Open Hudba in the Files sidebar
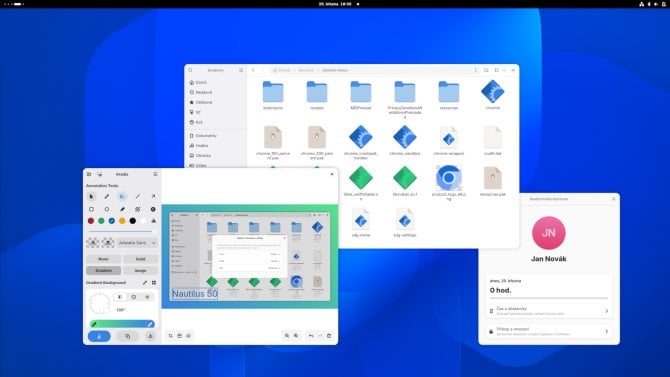 tap(215, 146)
